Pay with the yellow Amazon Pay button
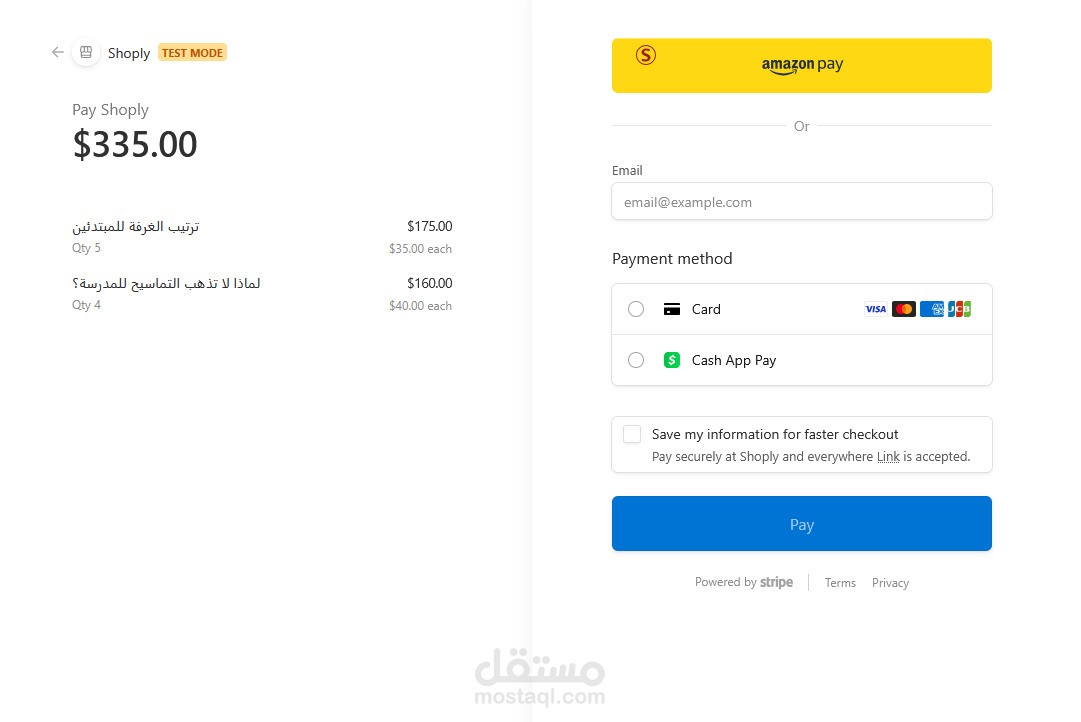 801,66
